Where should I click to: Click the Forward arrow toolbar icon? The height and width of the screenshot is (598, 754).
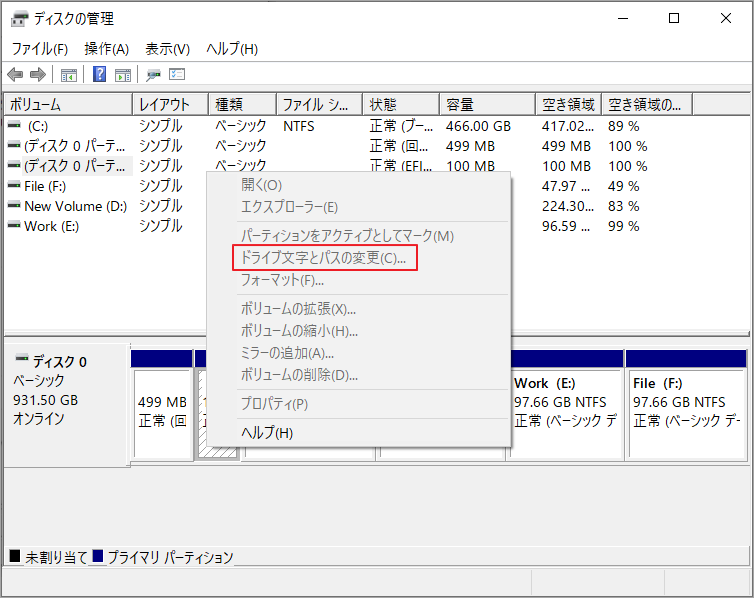(x=38, y=75)
